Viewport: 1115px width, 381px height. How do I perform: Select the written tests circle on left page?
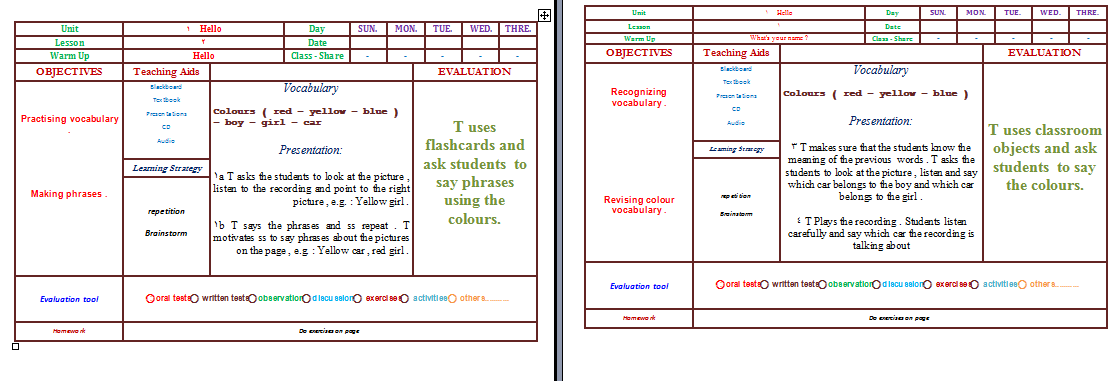pos(195,299)
